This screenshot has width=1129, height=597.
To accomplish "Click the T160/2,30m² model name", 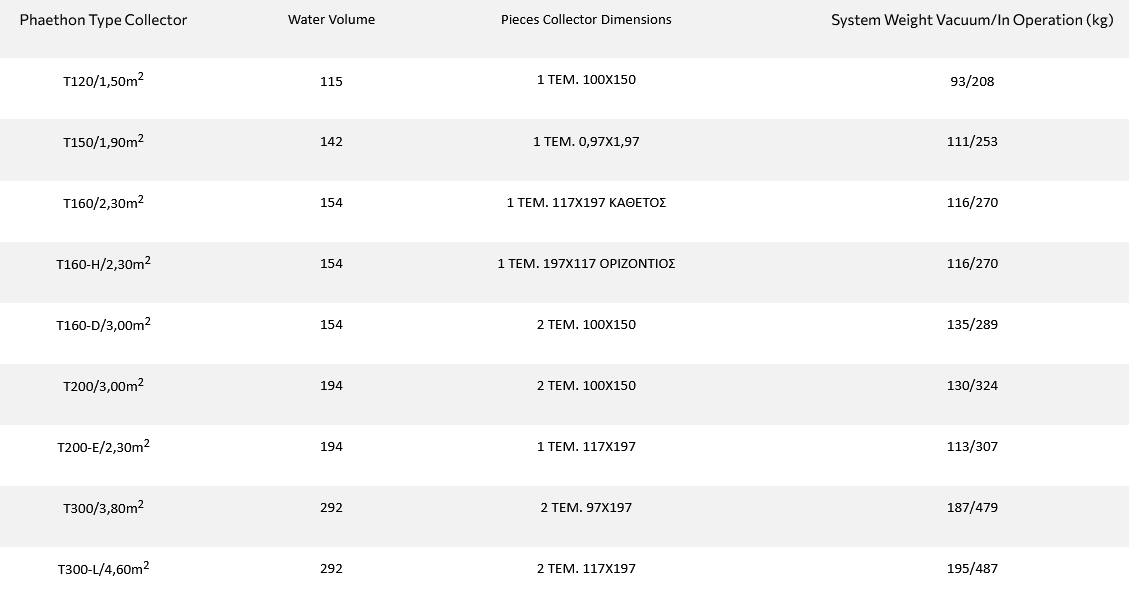I will tap(103, 203).
